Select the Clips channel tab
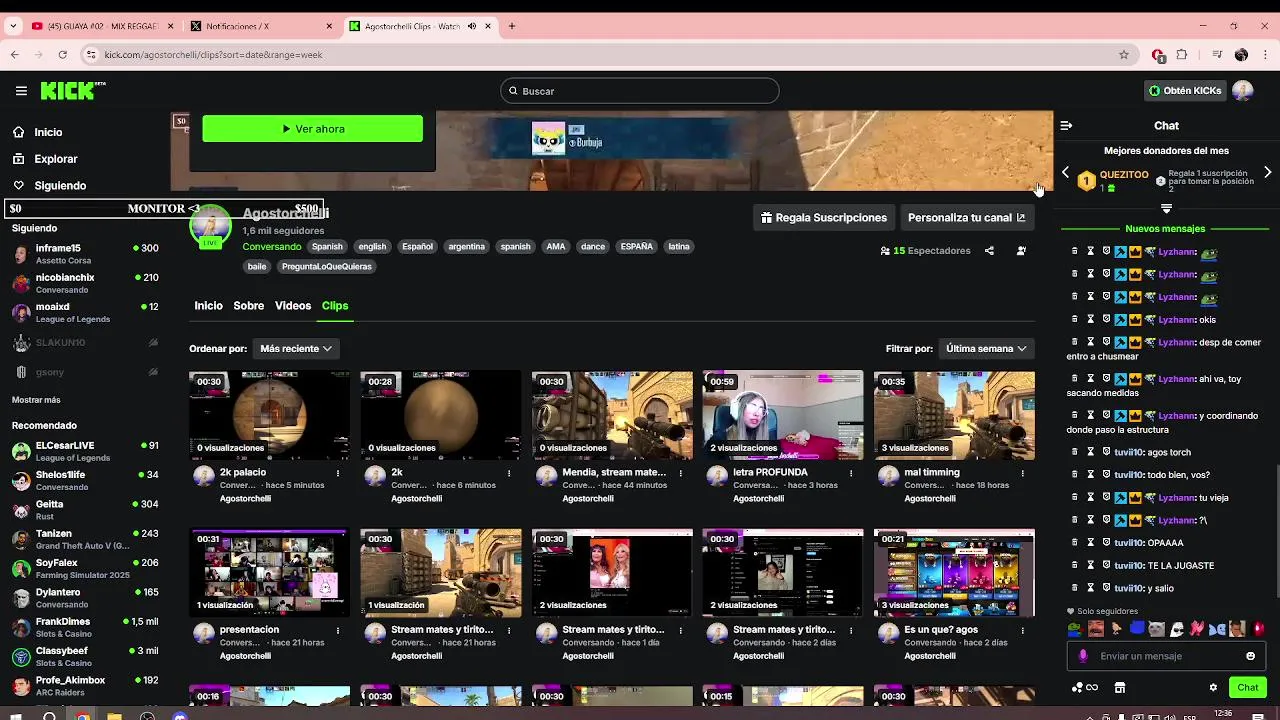Screen dimensions: 1280x720 coord(335,306)
